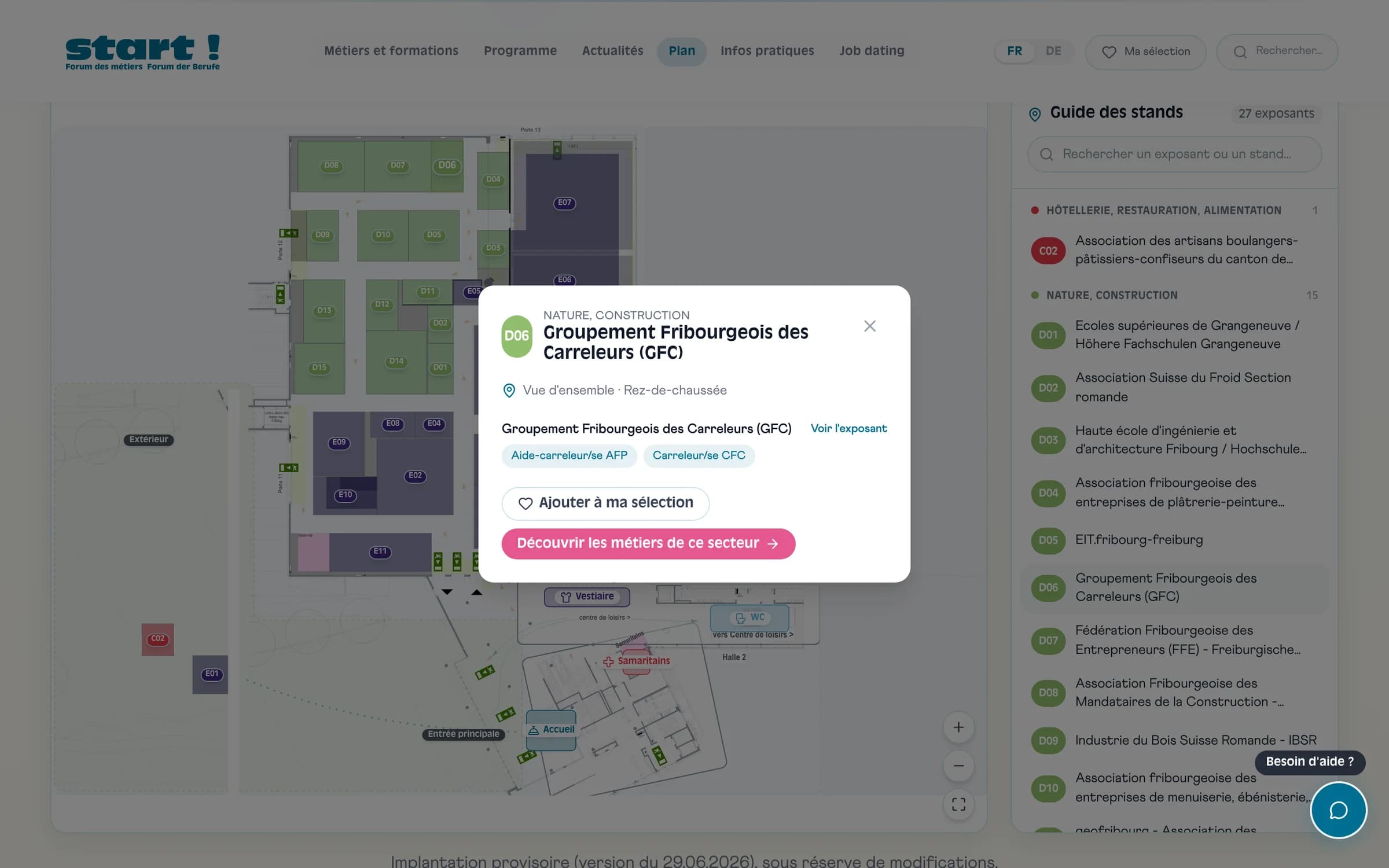Toggle fullscreen map view icon

[958, 804]
